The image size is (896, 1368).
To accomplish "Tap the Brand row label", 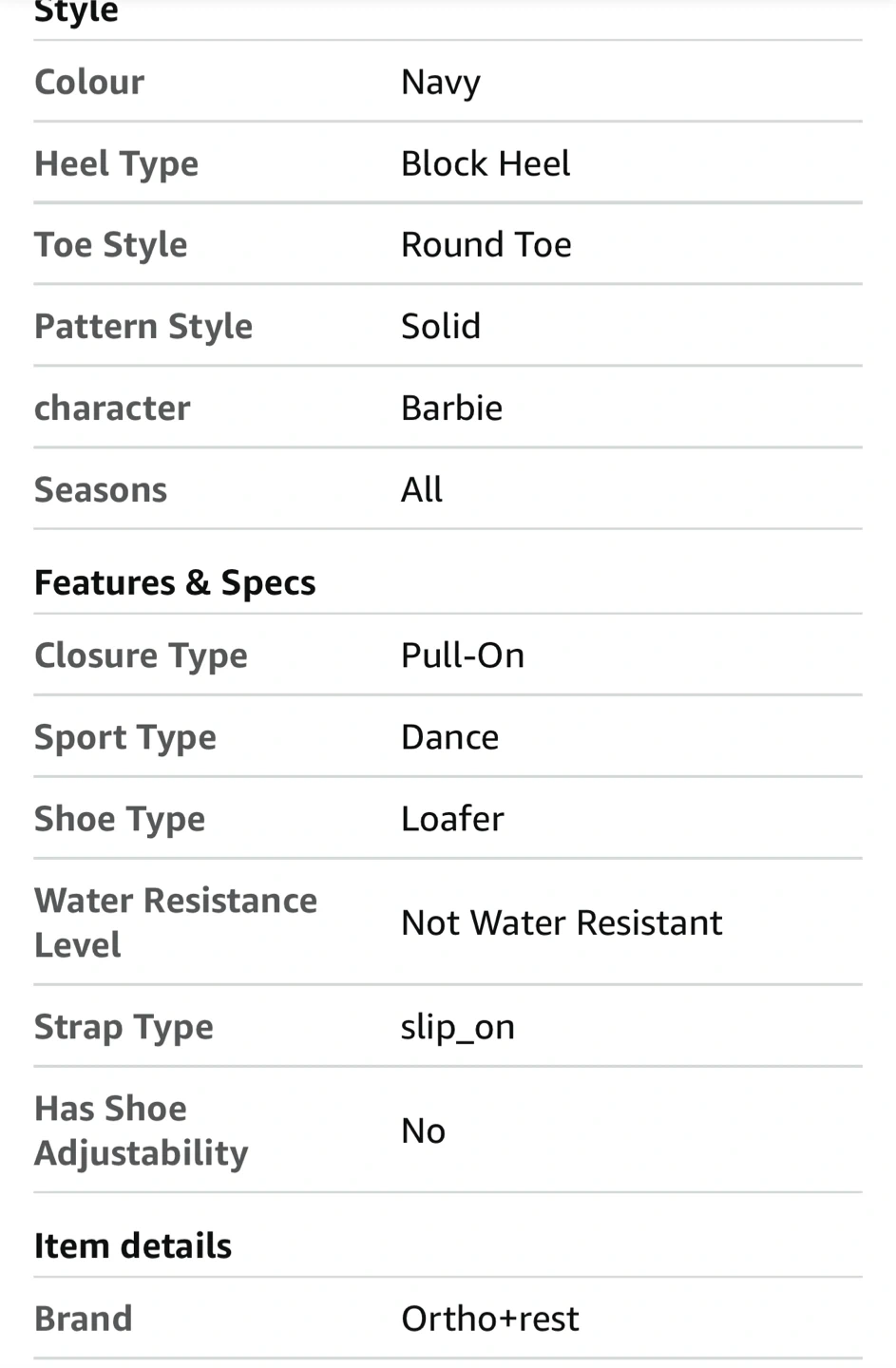I will (84, 1319).
